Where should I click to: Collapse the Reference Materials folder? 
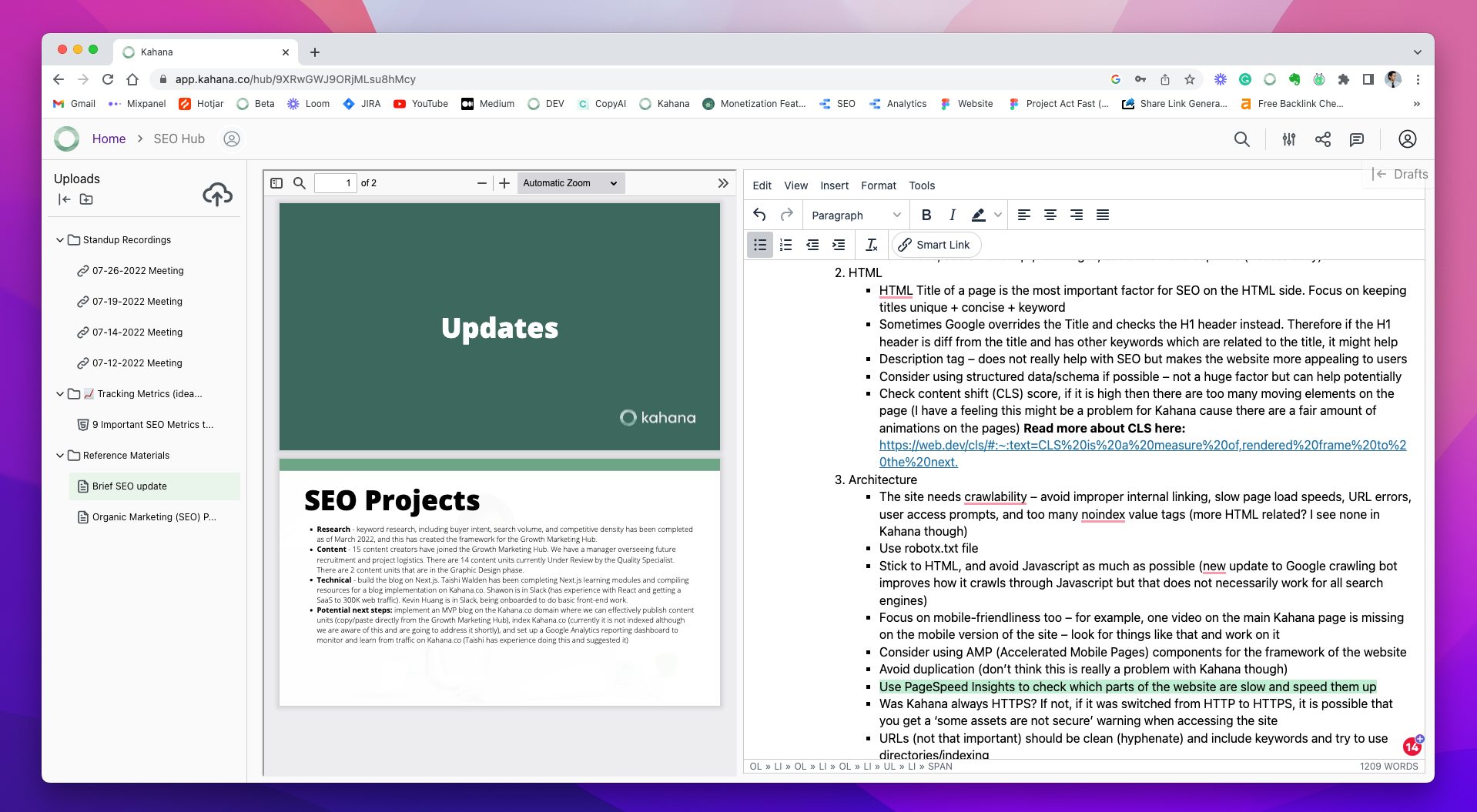[60, 456]
